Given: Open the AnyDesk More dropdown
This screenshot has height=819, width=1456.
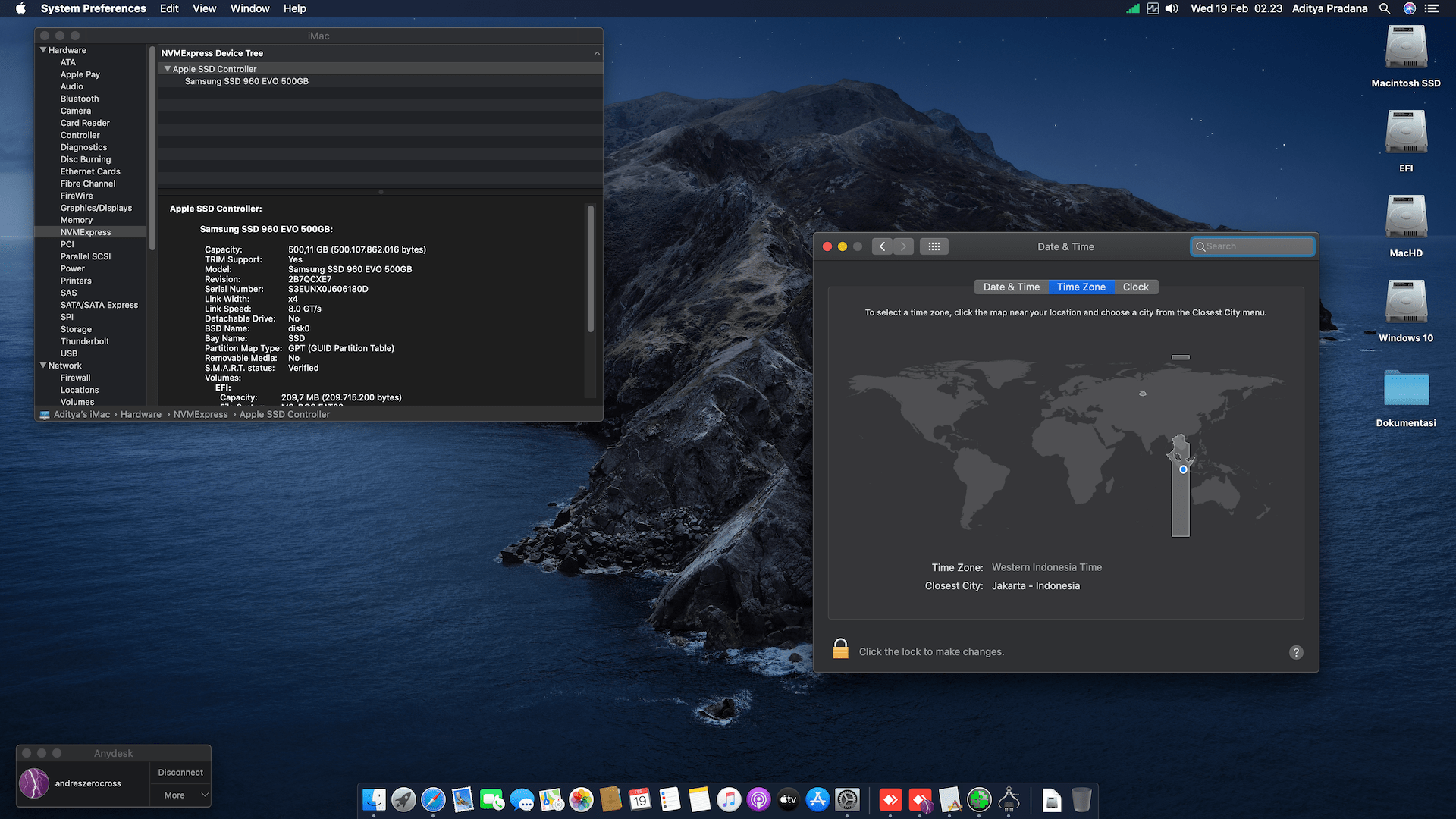Looking at the screenshot, I should tap(181, 795).
